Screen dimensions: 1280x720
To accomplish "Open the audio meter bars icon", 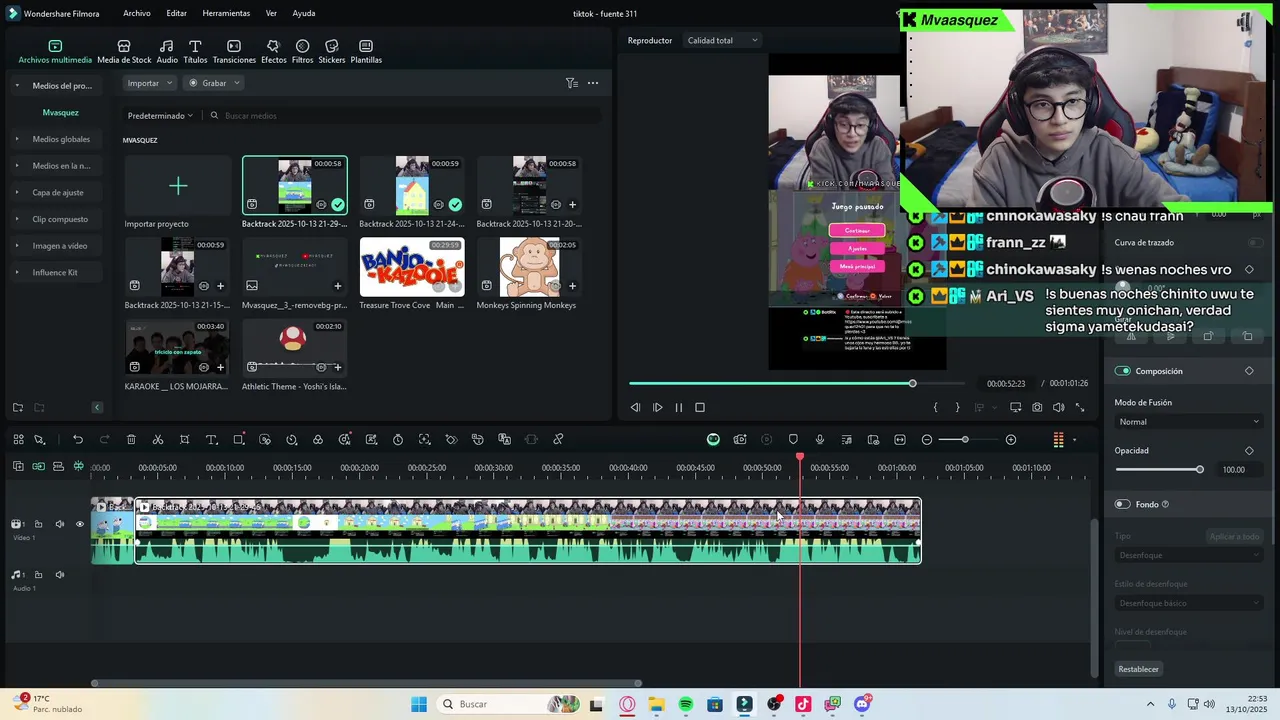I will [1058, 440].
